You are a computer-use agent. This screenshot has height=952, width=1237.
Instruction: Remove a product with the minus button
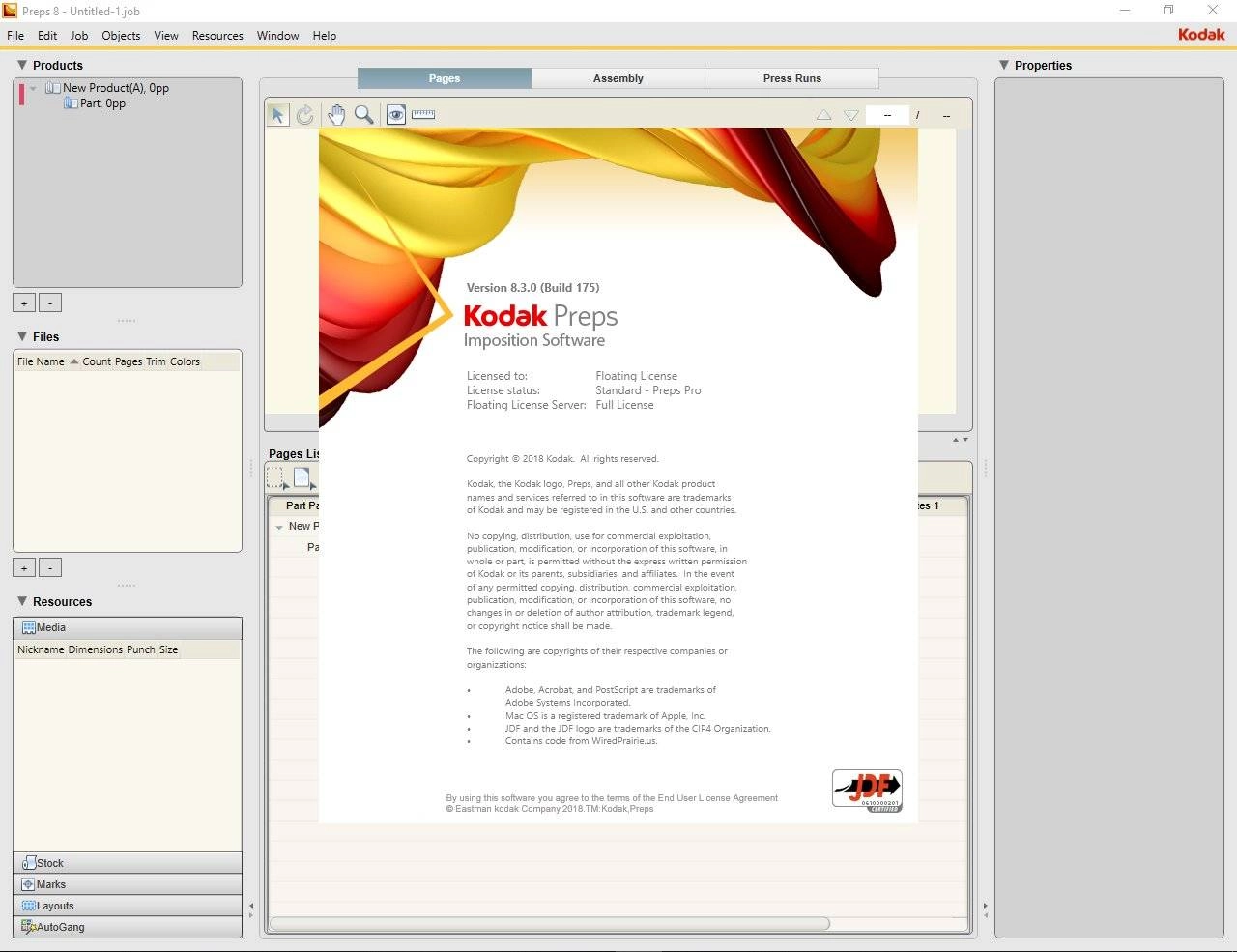[50, 303]
